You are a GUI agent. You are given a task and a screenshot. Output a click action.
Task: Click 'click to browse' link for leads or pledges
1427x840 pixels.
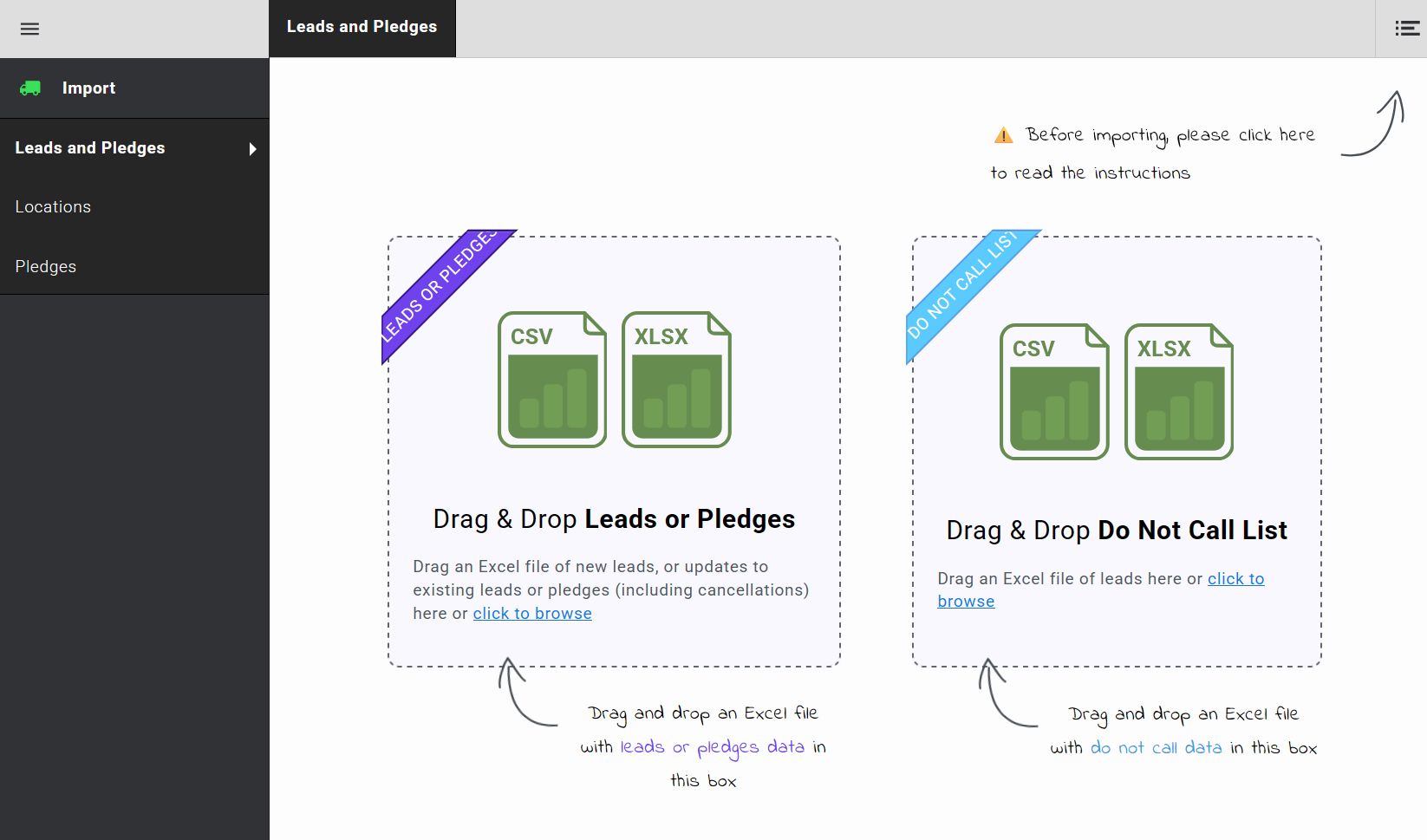[x=532, y=613]
